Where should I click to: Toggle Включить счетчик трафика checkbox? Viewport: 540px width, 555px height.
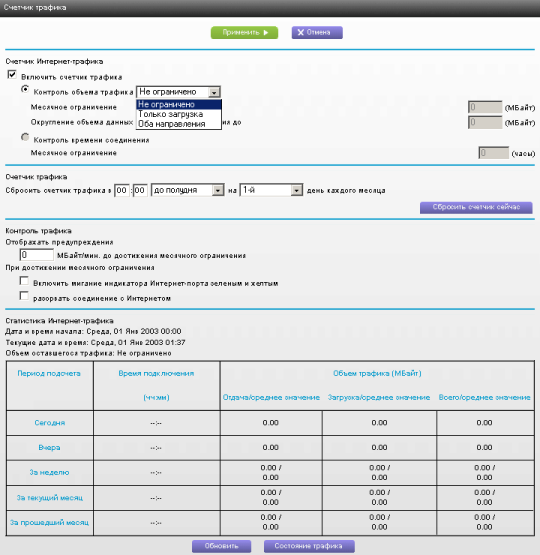(12, 75)
